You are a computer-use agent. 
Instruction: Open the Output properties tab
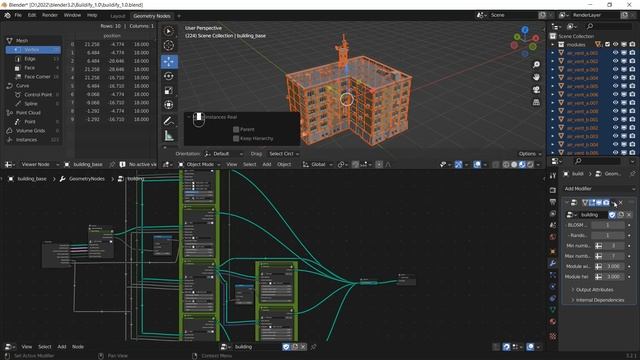pyautogui.click(x=553, y=202)
